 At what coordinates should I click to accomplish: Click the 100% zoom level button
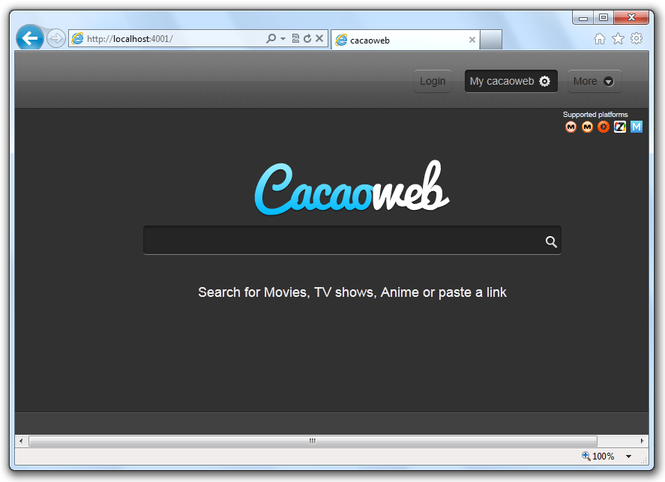[x=598, y=456]
